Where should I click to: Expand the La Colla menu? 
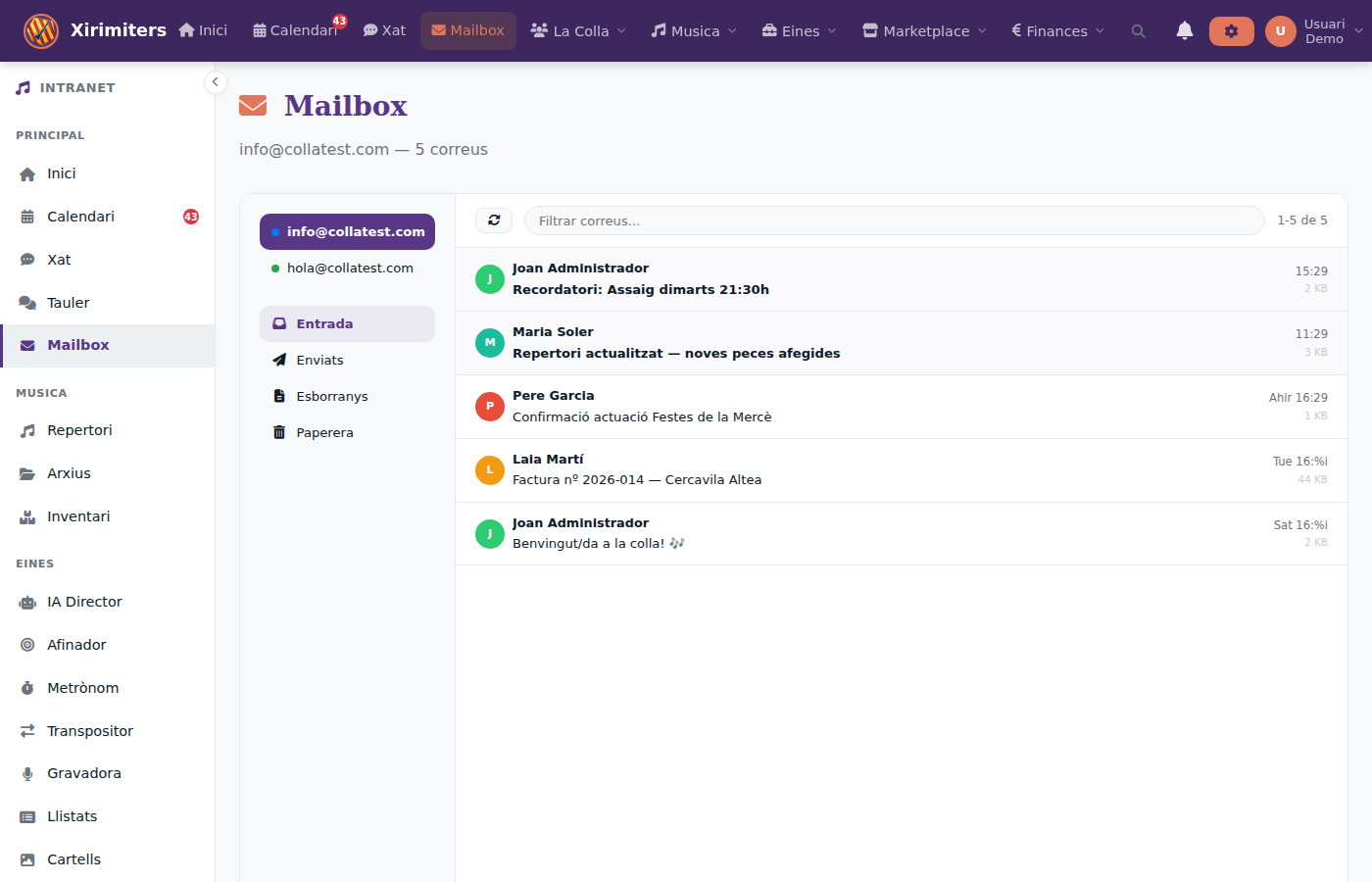pyautogui.click(x=578, y=30)
